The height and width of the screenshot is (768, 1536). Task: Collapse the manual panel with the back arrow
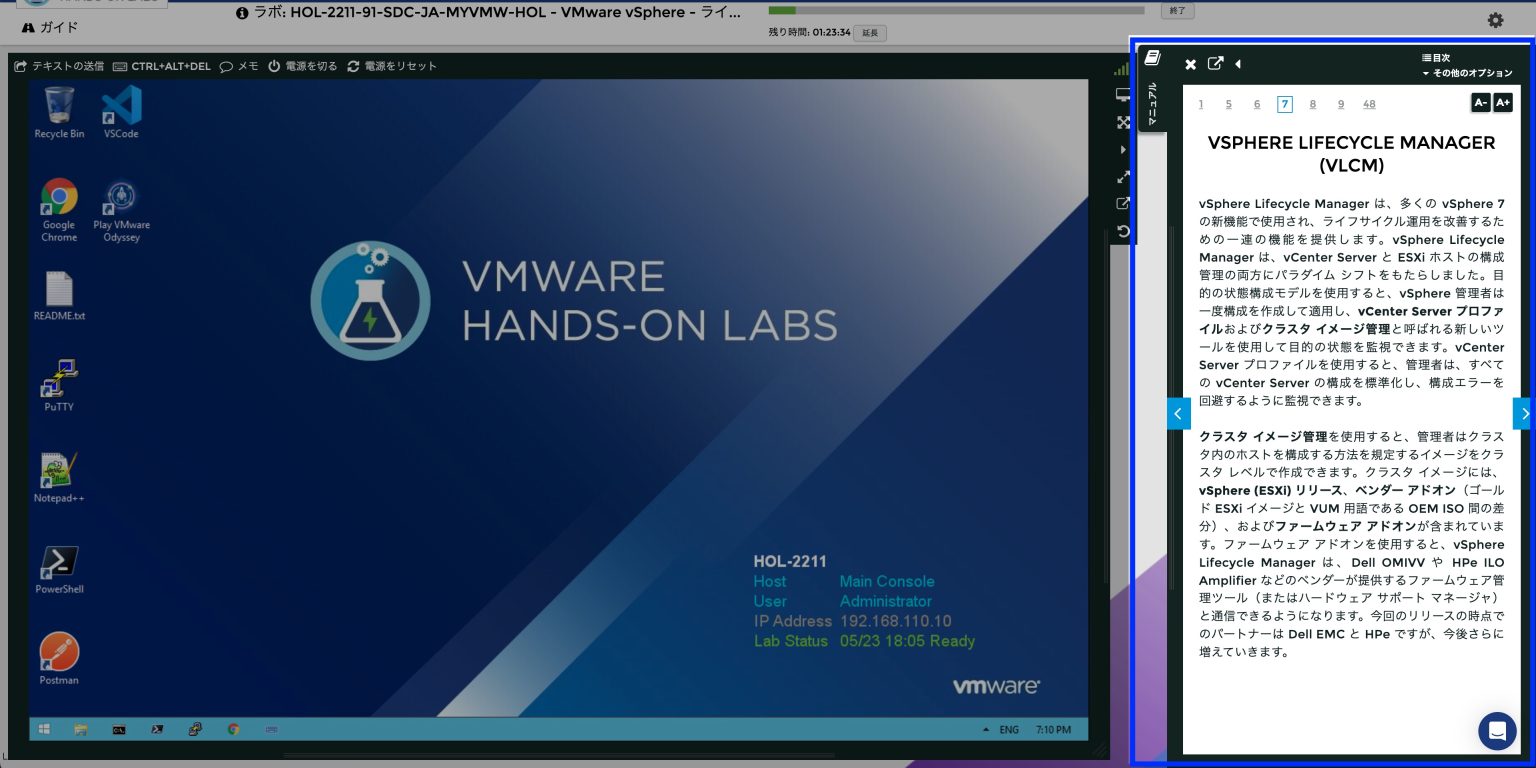click(x=1238, y=64)
